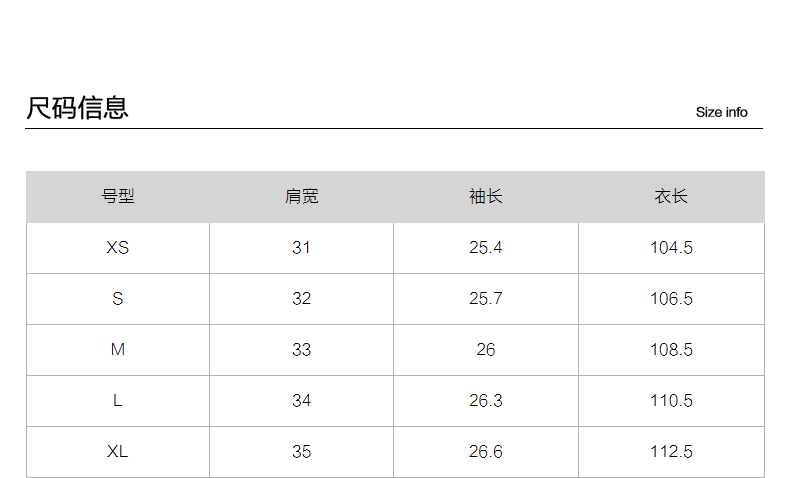Click the XS size cell
Screen dimensions: 790x478
(118, 247)
